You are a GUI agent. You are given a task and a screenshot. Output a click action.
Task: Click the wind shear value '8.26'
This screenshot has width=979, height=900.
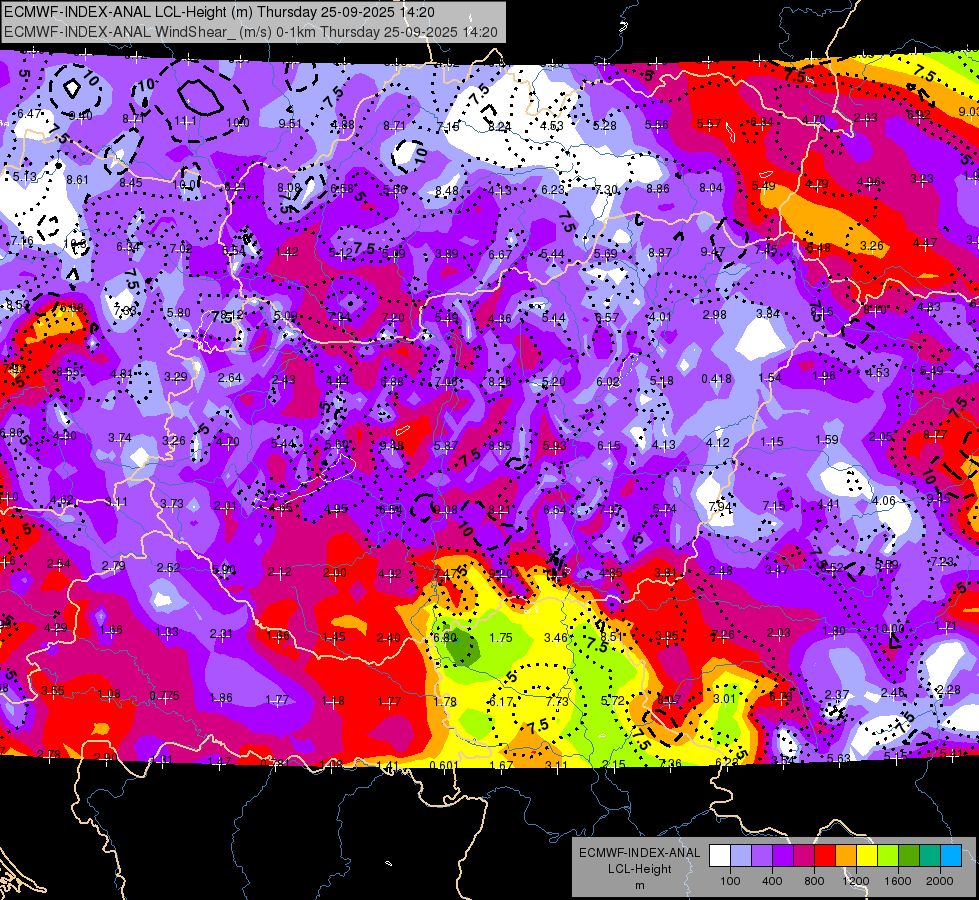coord(500,381)
